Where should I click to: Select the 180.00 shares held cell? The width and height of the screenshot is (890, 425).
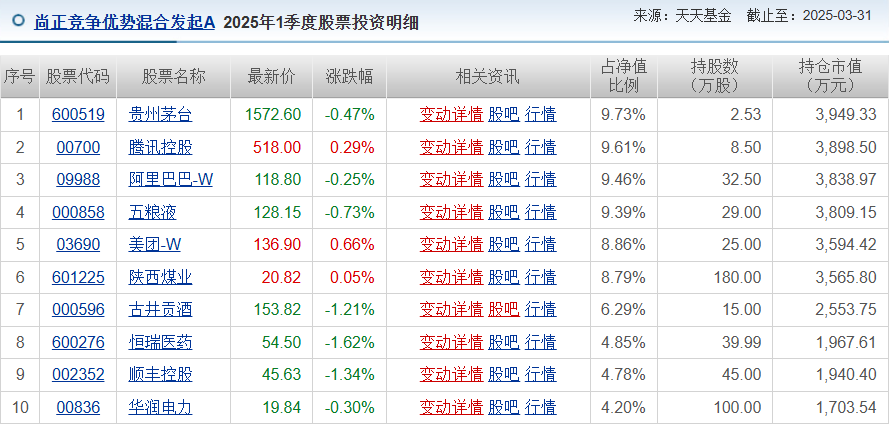715,277
